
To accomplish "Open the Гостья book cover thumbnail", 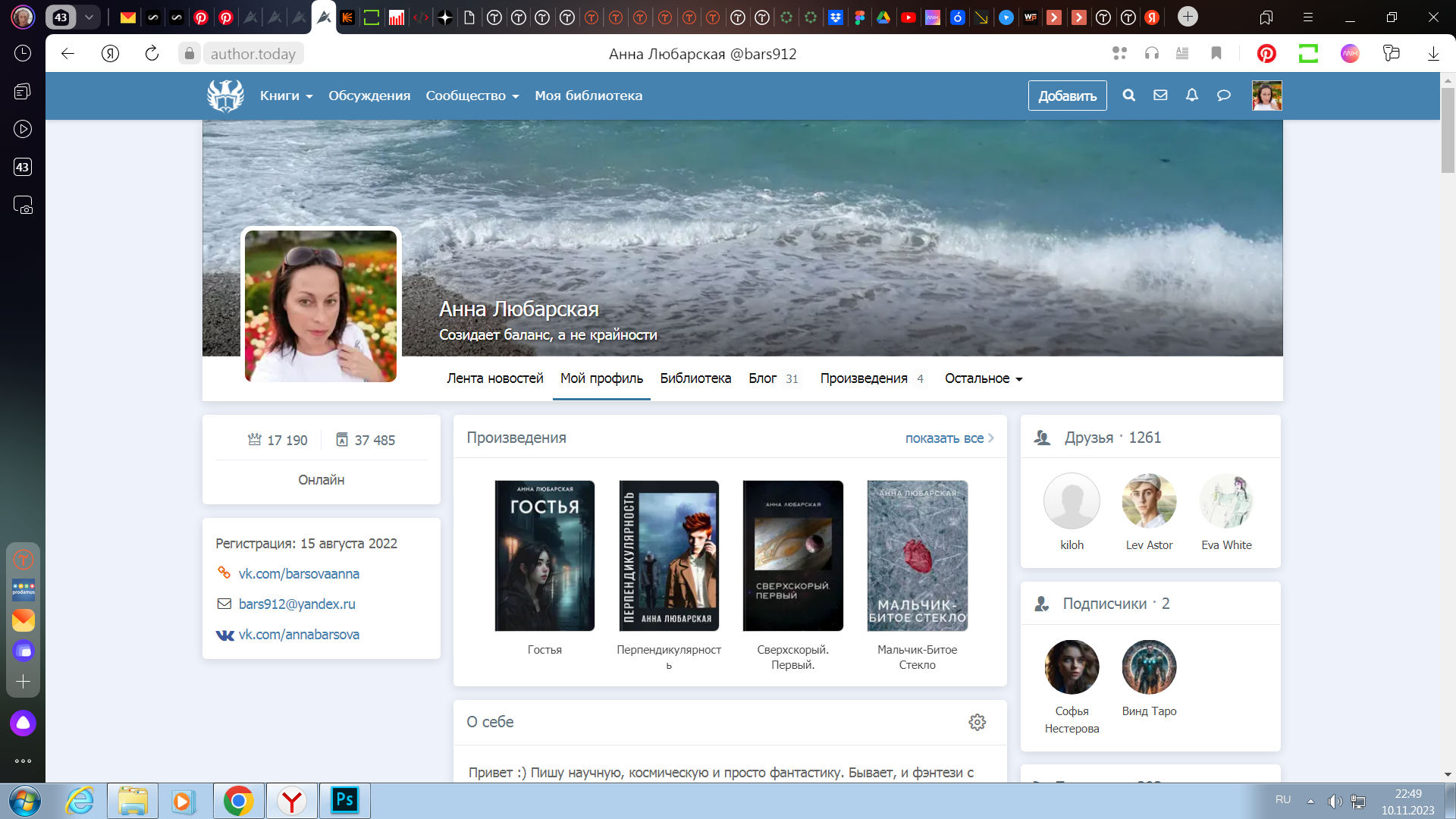I will tap(544, 556).
